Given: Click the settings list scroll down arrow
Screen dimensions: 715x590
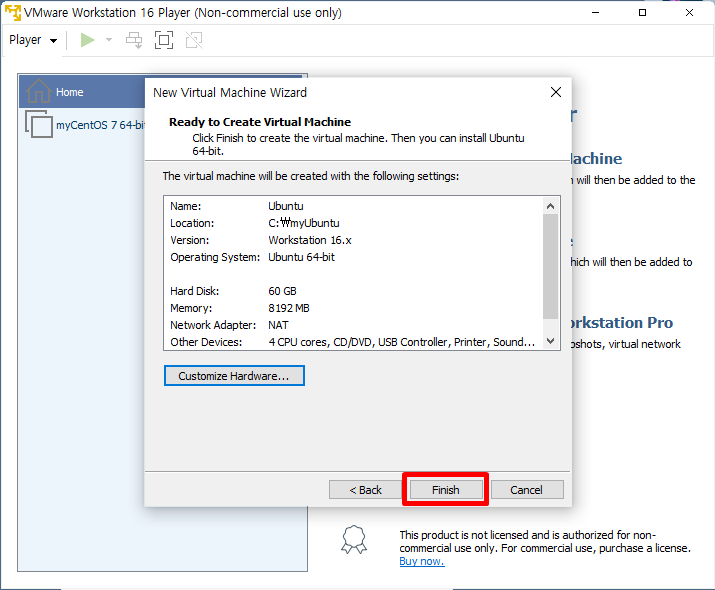Looking at the screenshot, I should pyautogui.click(x=550, y=341).
